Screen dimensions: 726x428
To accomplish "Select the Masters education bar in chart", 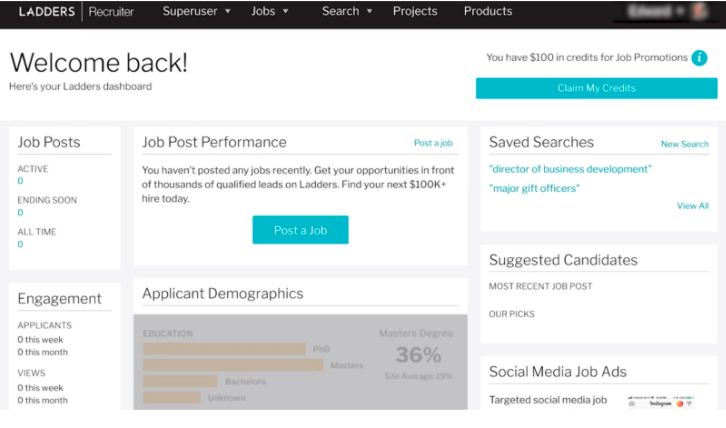I will pos(233,365).
